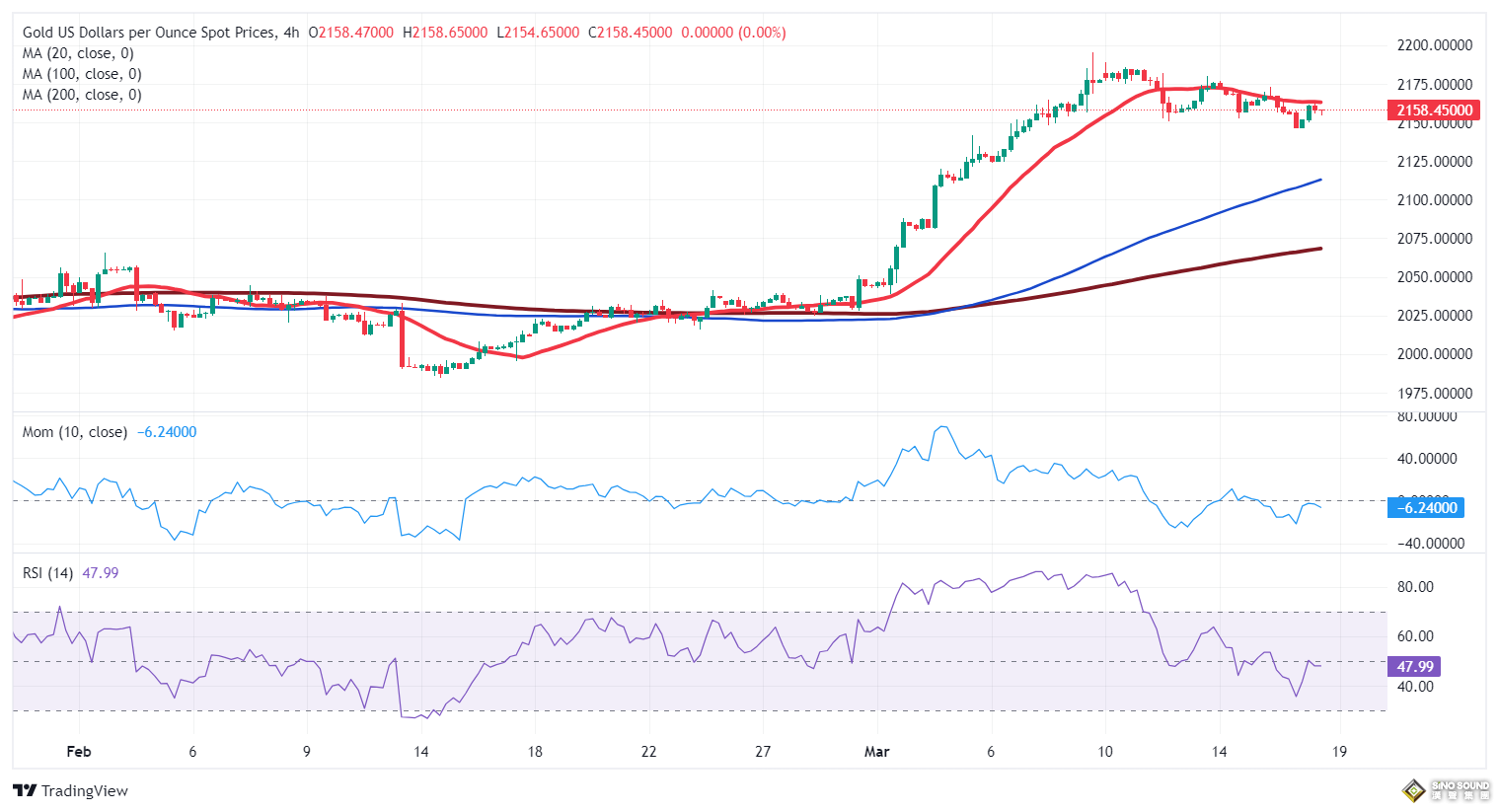Click the Feb label on the date axis
The width and height of the screenshot is (1499, 812).
point(79,752)
